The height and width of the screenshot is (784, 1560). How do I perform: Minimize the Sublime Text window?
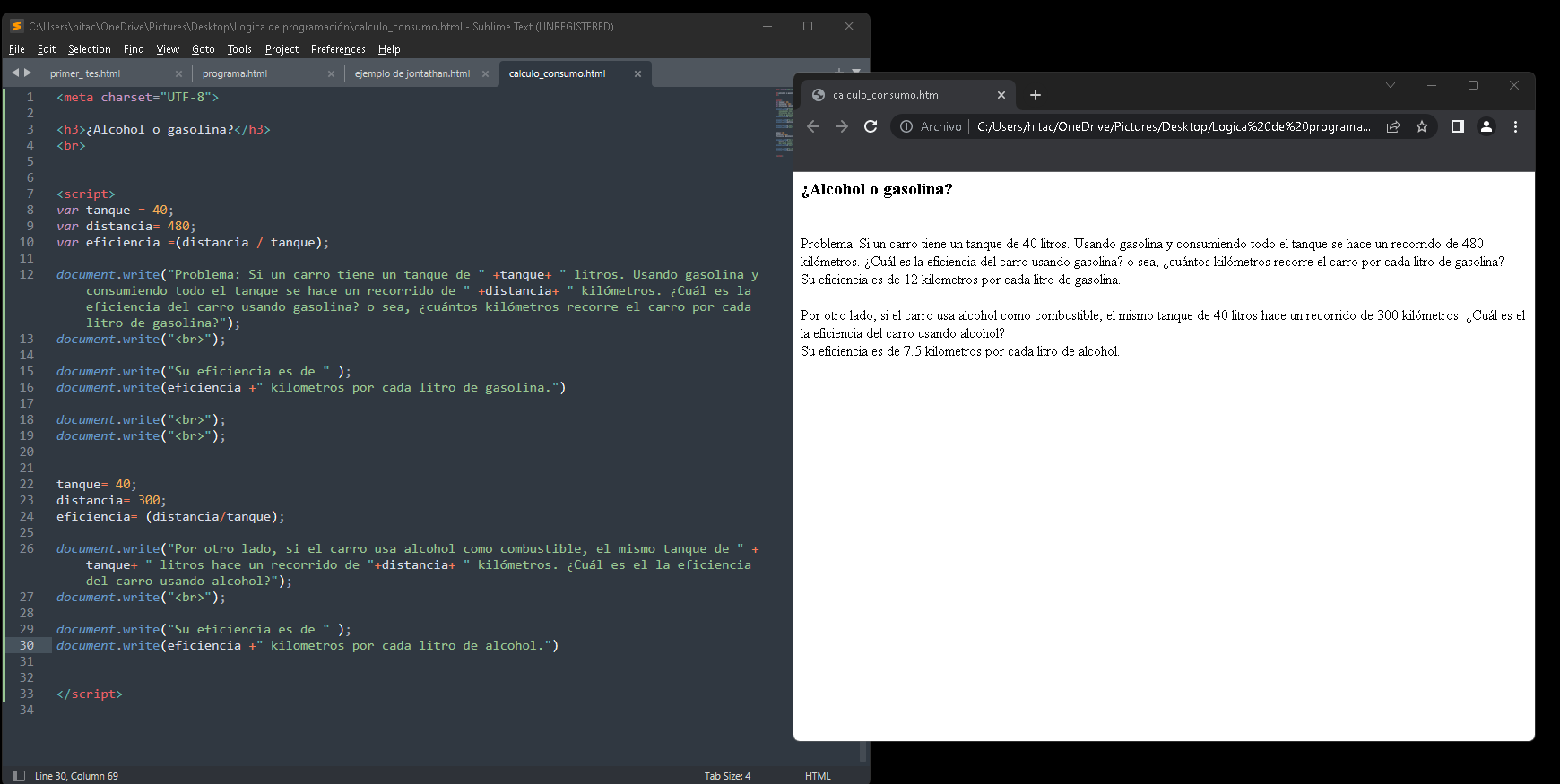(767, 26)
